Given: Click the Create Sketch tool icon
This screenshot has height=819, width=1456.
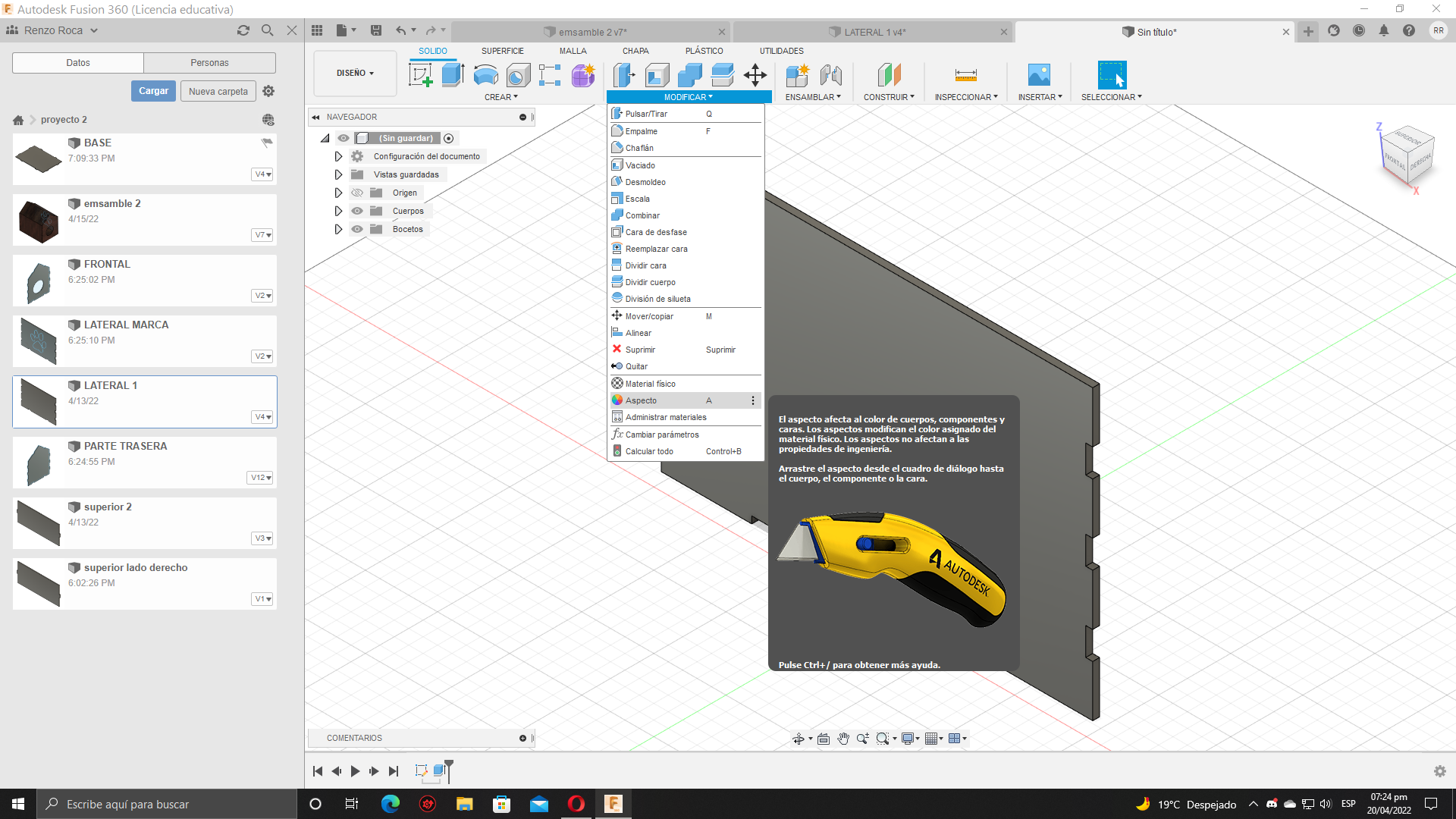Looking at the screenshot, I should pos(420,75).
